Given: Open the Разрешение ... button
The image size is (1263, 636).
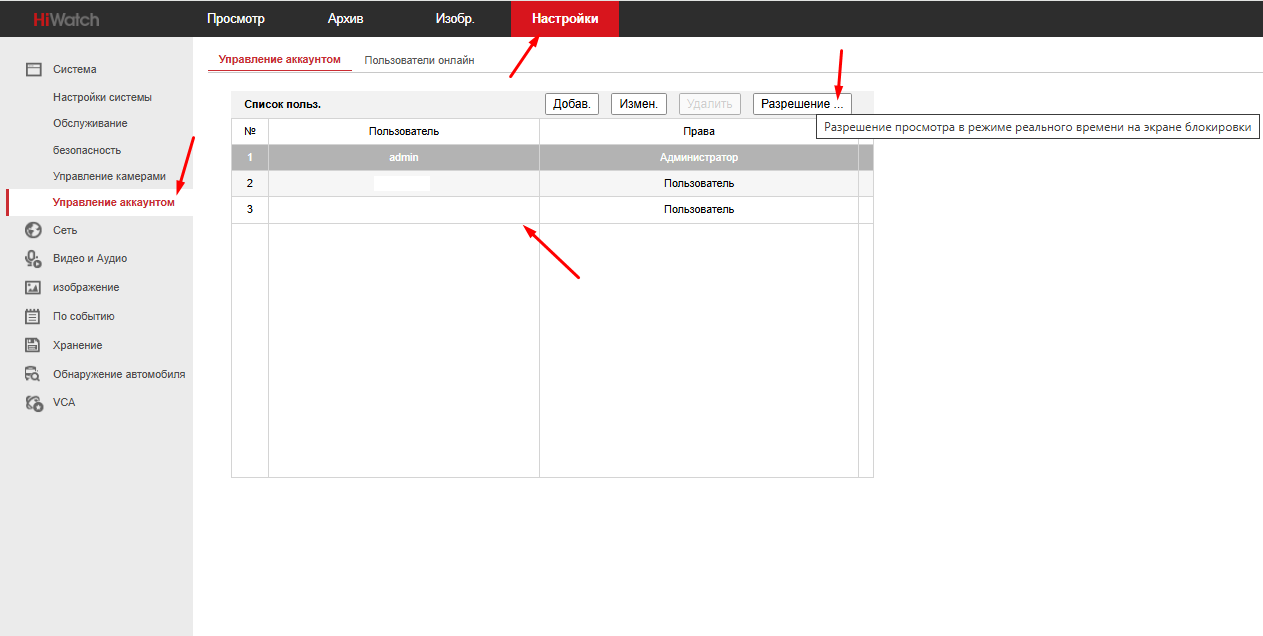Looking at the screenshot, I should tap(802, 104).
